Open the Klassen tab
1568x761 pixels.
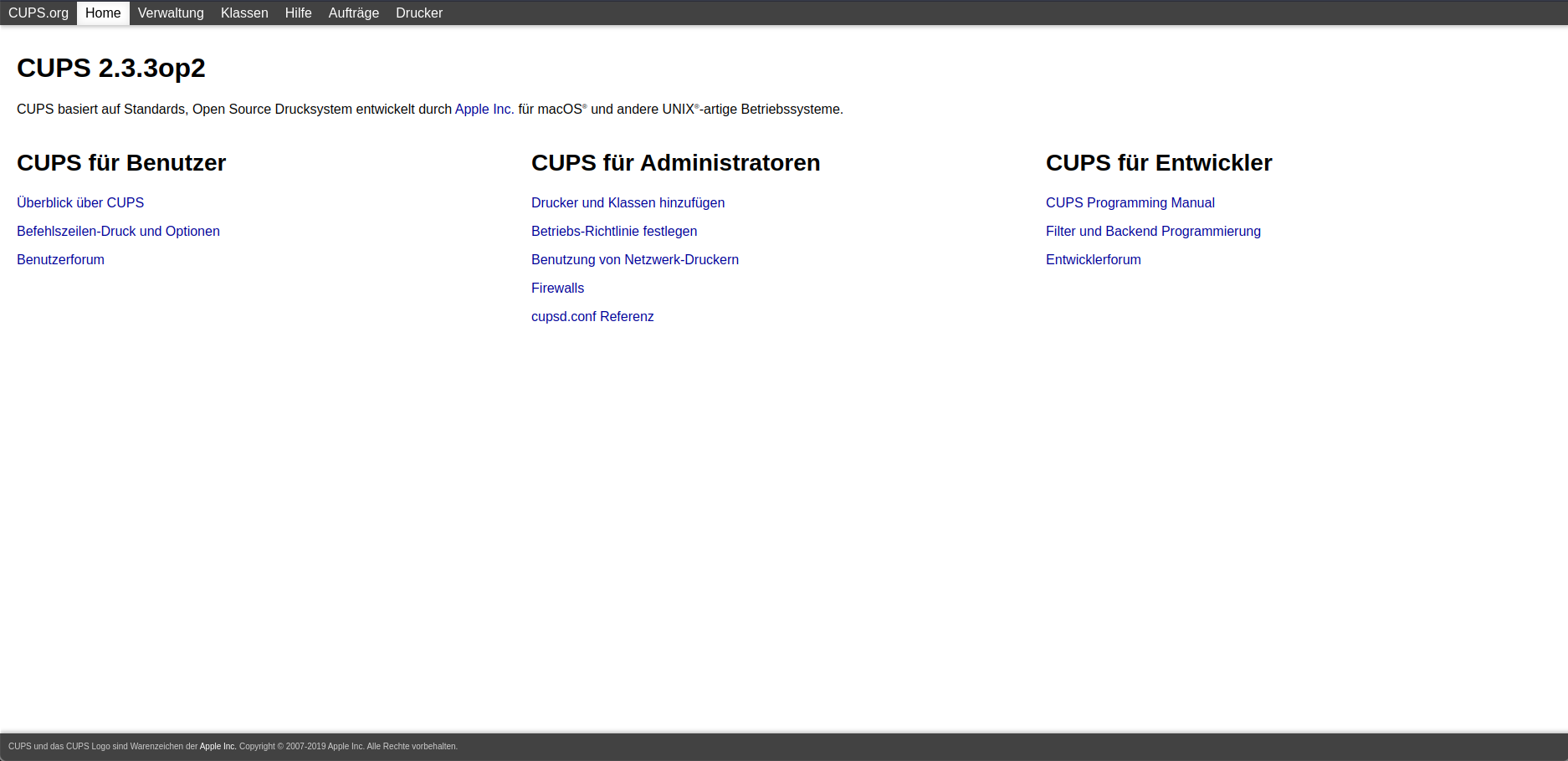tap(244, 13)
